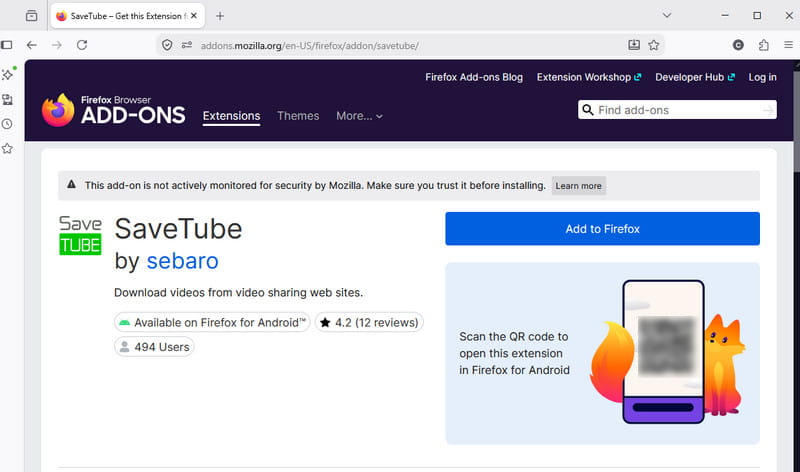Open the Extension Workshop link
This screenshot has width=800, height=472.
[589, 77]
